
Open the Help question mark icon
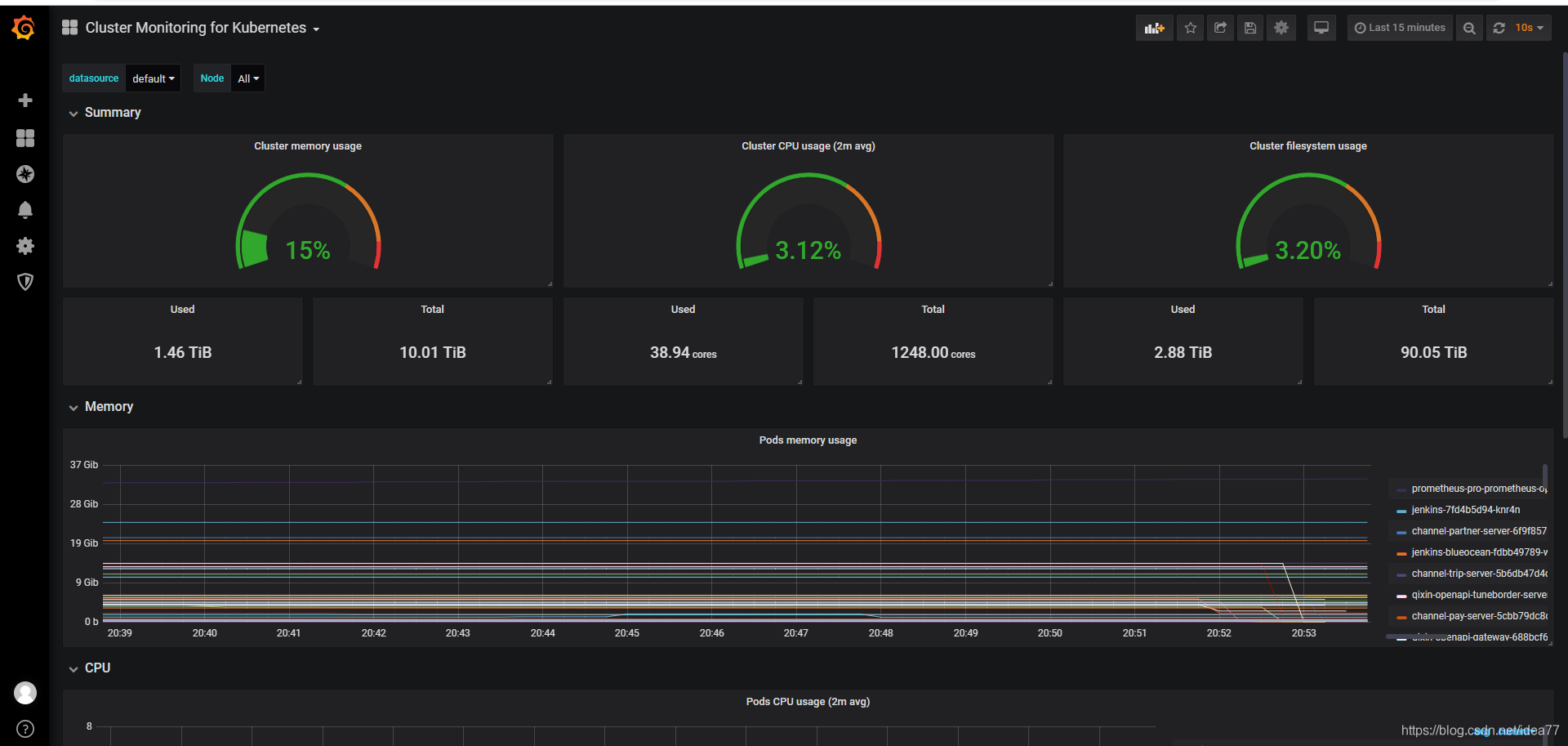(x=25, y=729)
